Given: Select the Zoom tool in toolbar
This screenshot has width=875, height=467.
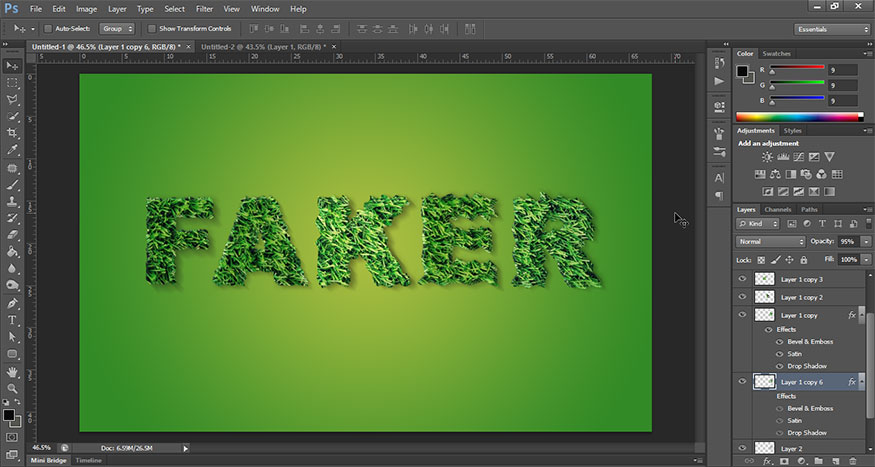Looking at the screenshot, I should tap(12, 388).
